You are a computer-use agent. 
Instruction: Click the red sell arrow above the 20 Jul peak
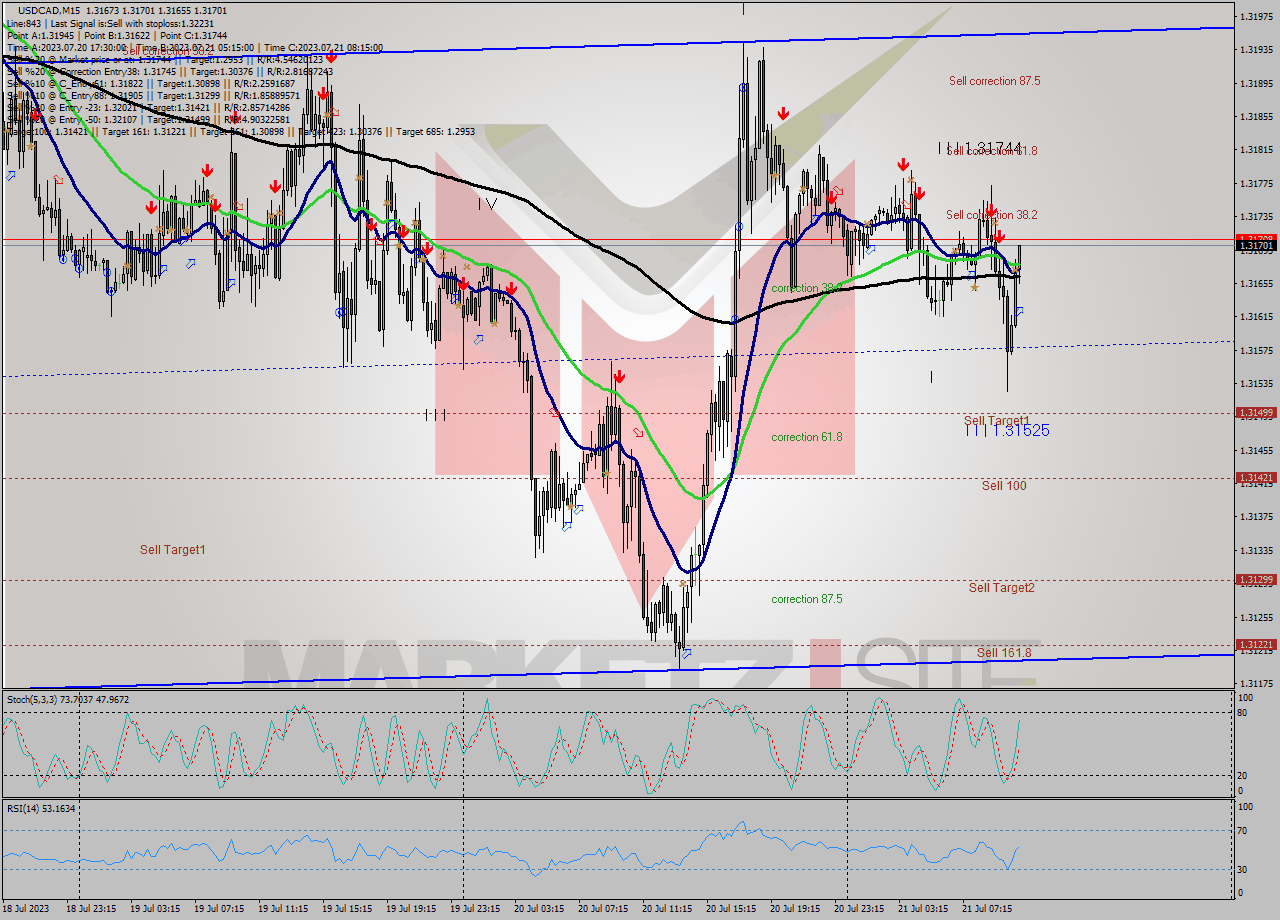coord(782,115)
